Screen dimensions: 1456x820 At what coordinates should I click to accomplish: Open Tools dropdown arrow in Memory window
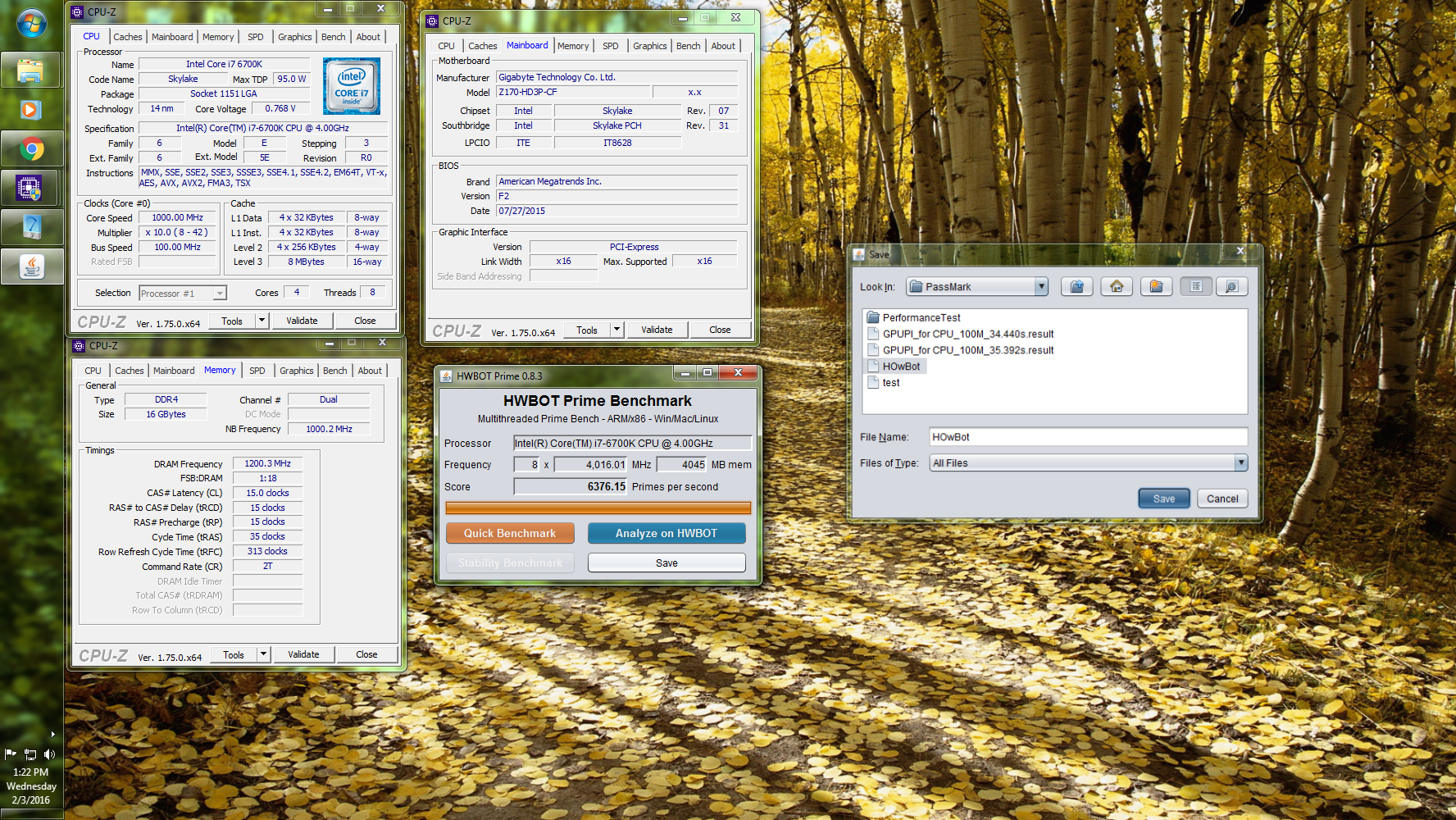click(264, 654)
